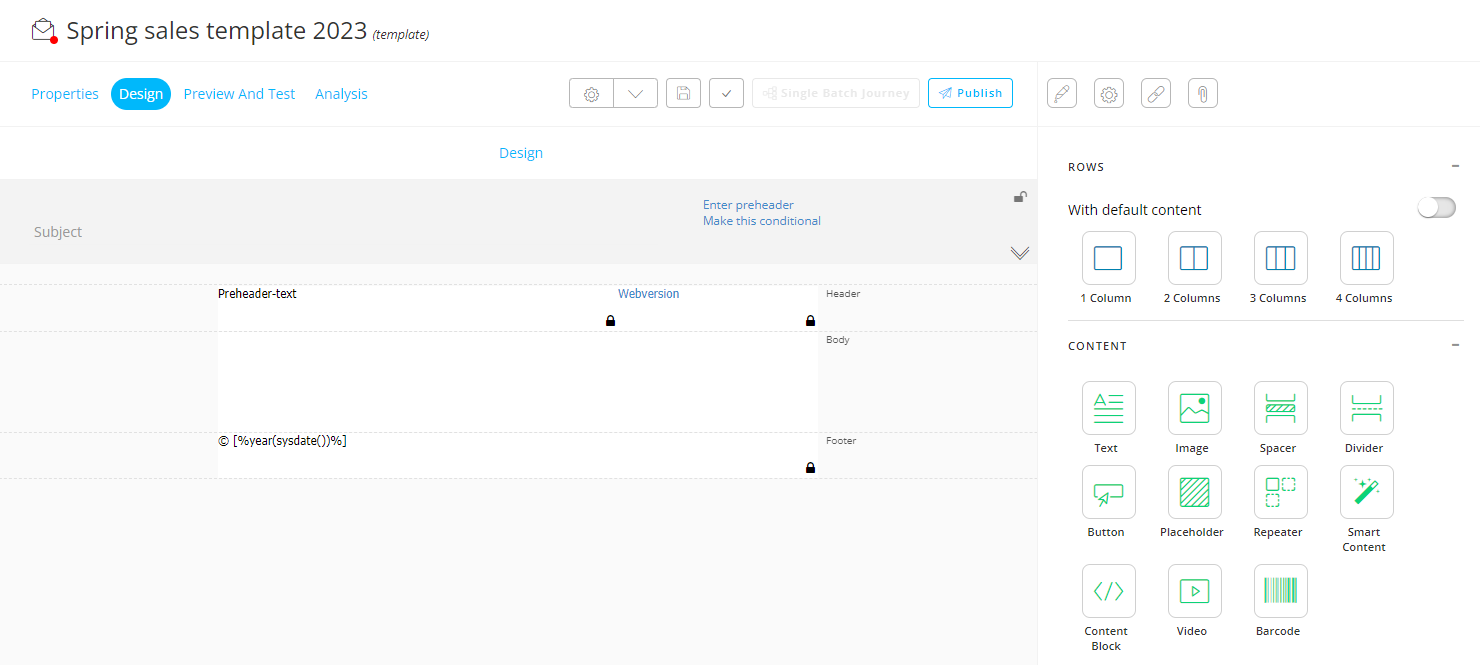The height and width of the screenshot is (665, 1480).
Task: Click the Enter preheader link
Action: (x=748, y=205)
